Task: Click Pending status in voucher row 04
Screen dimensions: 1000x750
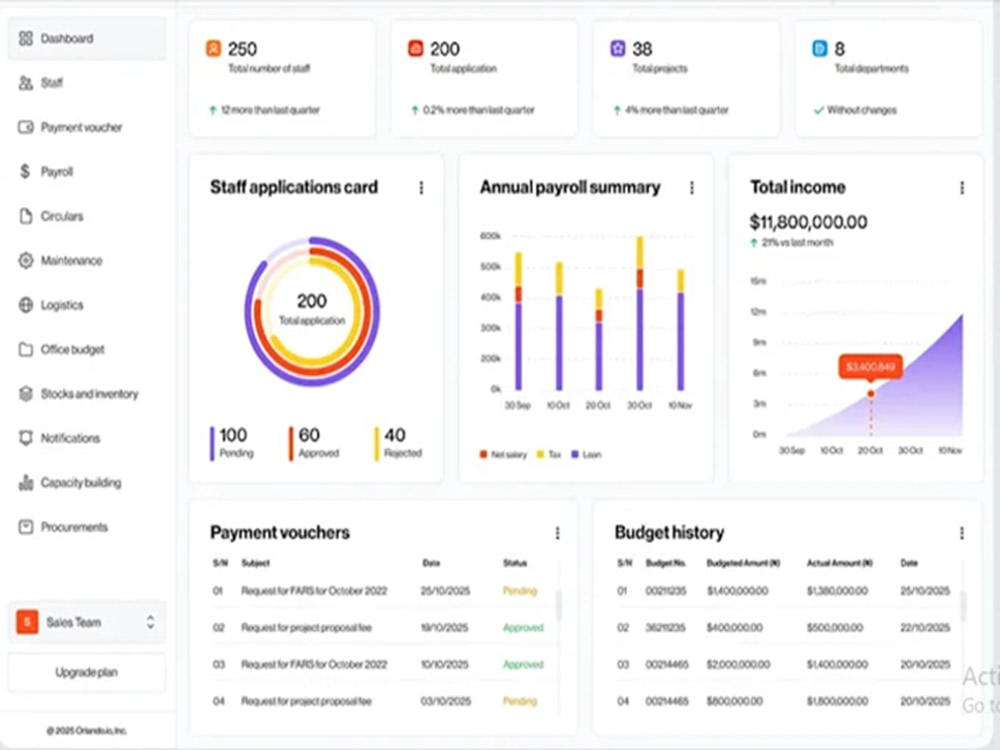Action: pos(520,701)
